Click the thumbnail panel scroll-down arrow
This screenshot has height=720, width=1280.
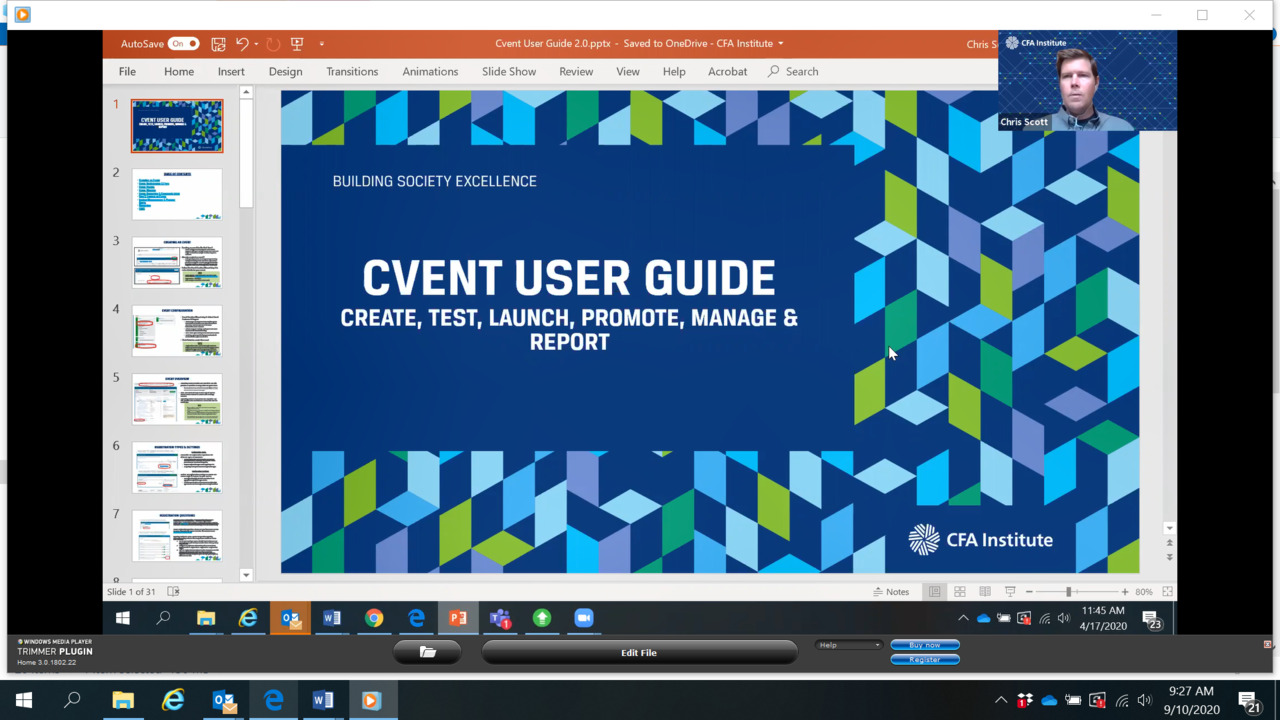[x=246, y=575]
